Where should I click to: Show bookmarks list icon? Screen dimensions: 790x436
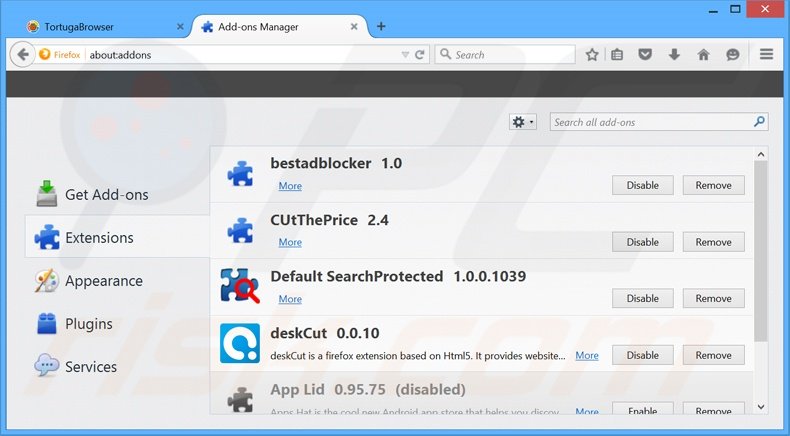point(617,54)
